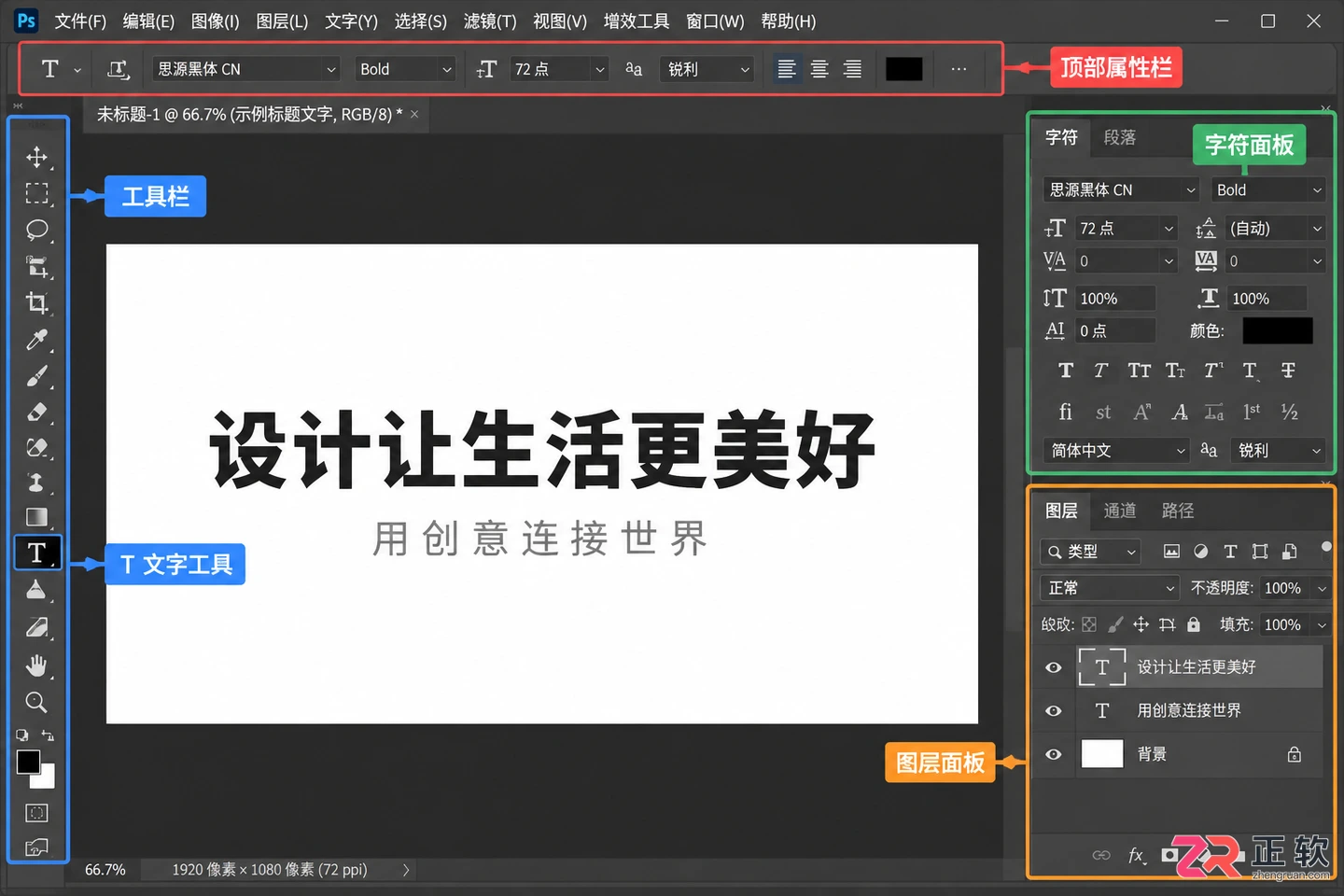Toggle faux bold in Character panel
This screenshot has width=1344, height=896.
tap(1066, 371)
